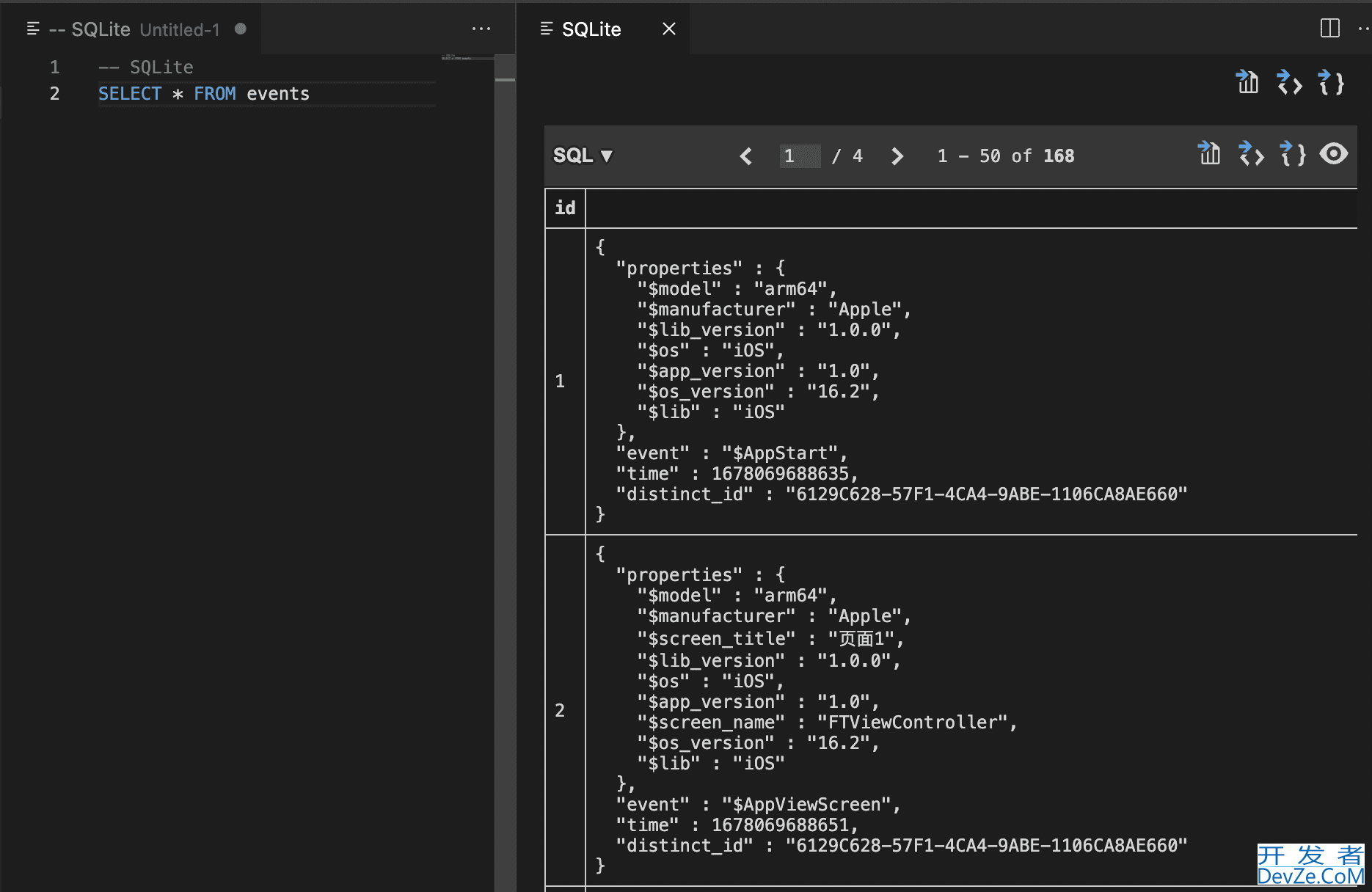Go to next results page
This screenshot has width=1372, height=892.
[x=897, y=156]
